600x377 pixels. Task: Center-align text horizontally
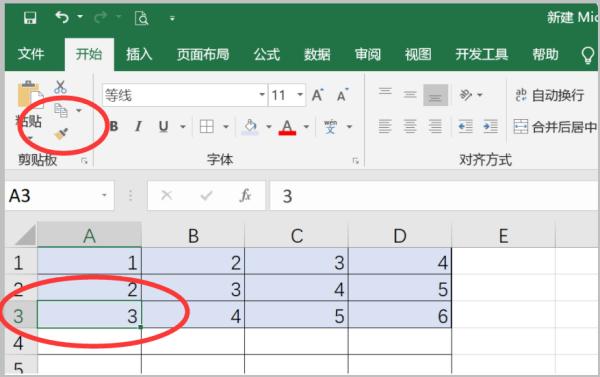coord(410,126)
